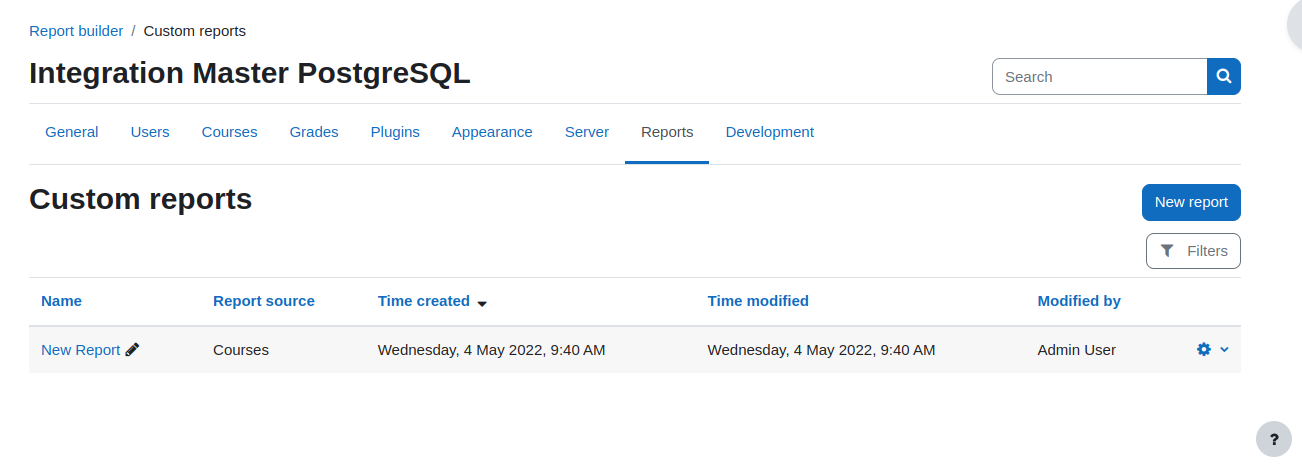Click the search magnifier icon button
Viewport: 1302px width, 465px height.
(x=1224, y=77)
